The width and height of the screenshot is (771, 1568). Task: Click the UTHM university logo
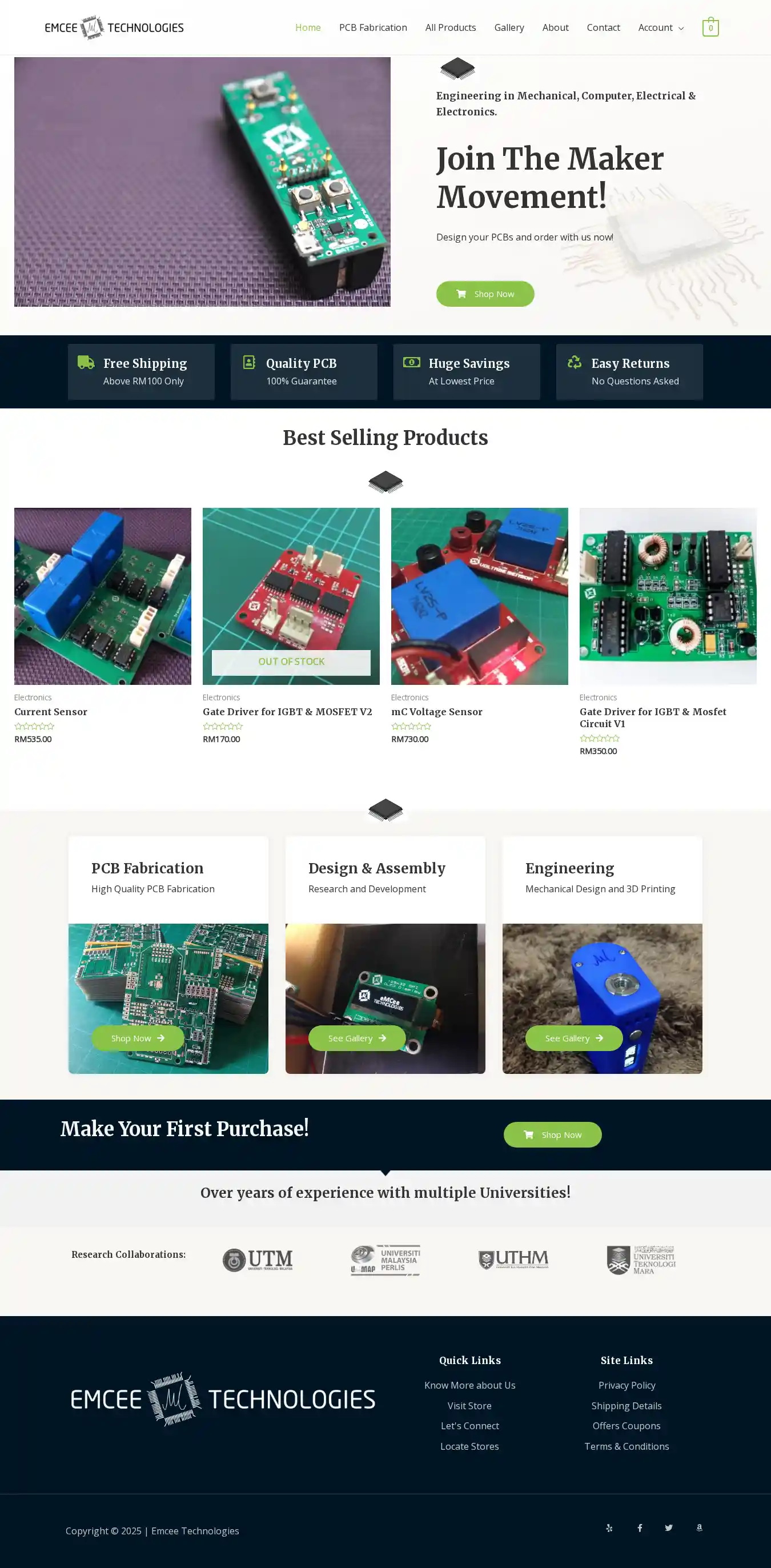(x=513, y=1260)
